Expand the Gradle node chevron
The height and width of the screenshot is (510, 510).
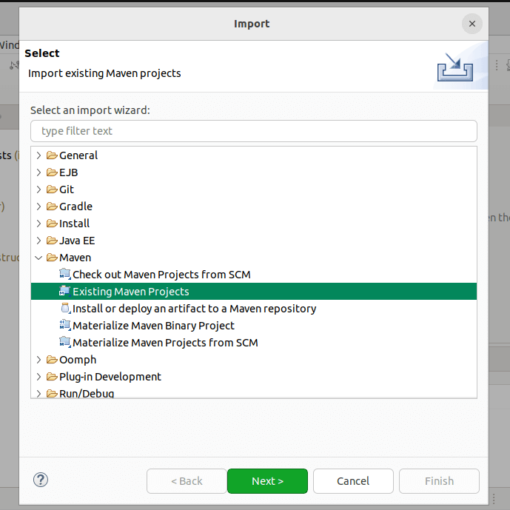tap(39, 206)
